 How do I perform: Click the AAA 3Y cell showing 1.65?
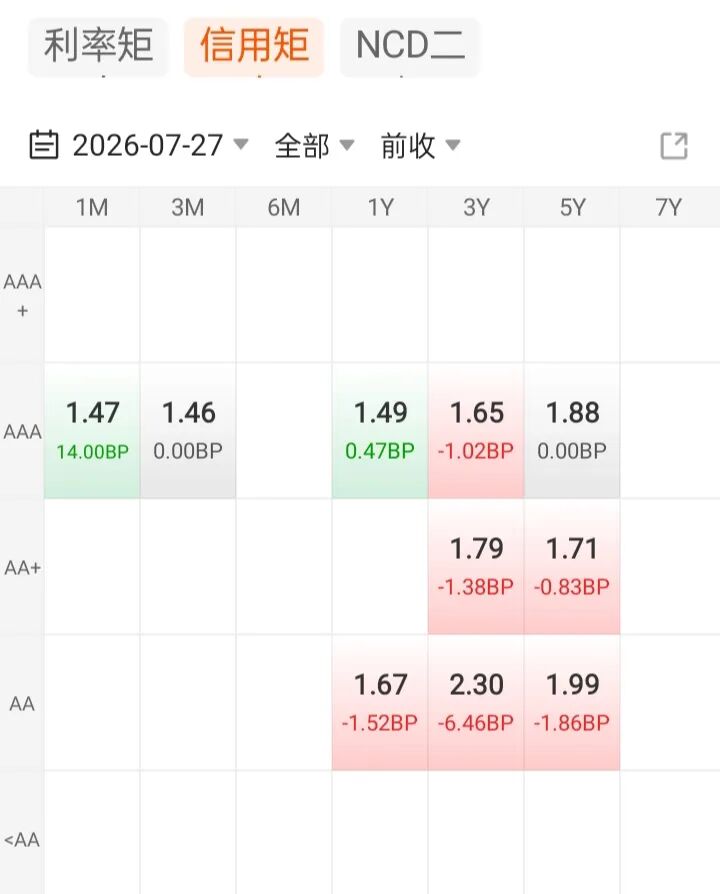pos(476,430)
